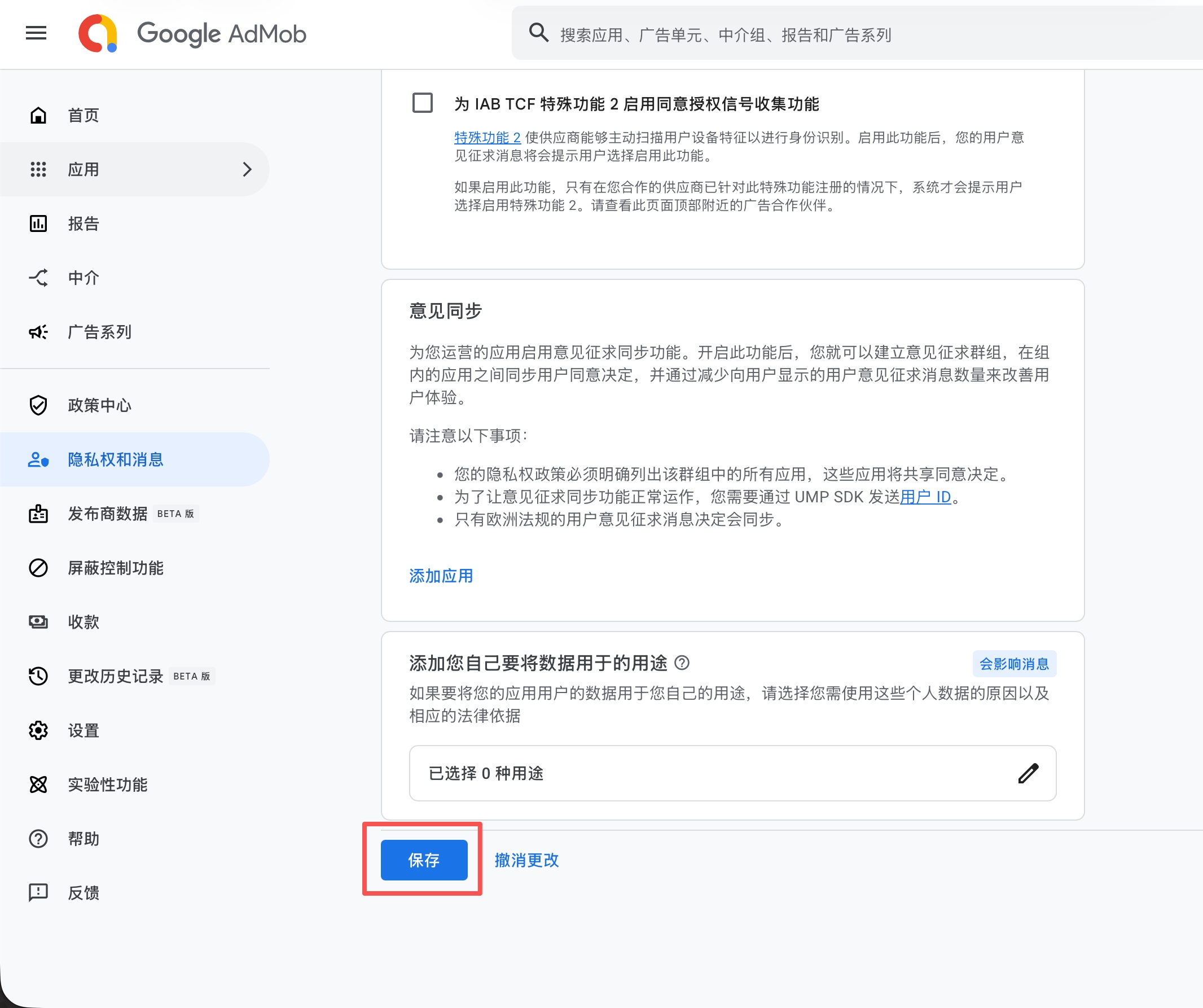Click the Google AdMob logo

click(192, 33)
